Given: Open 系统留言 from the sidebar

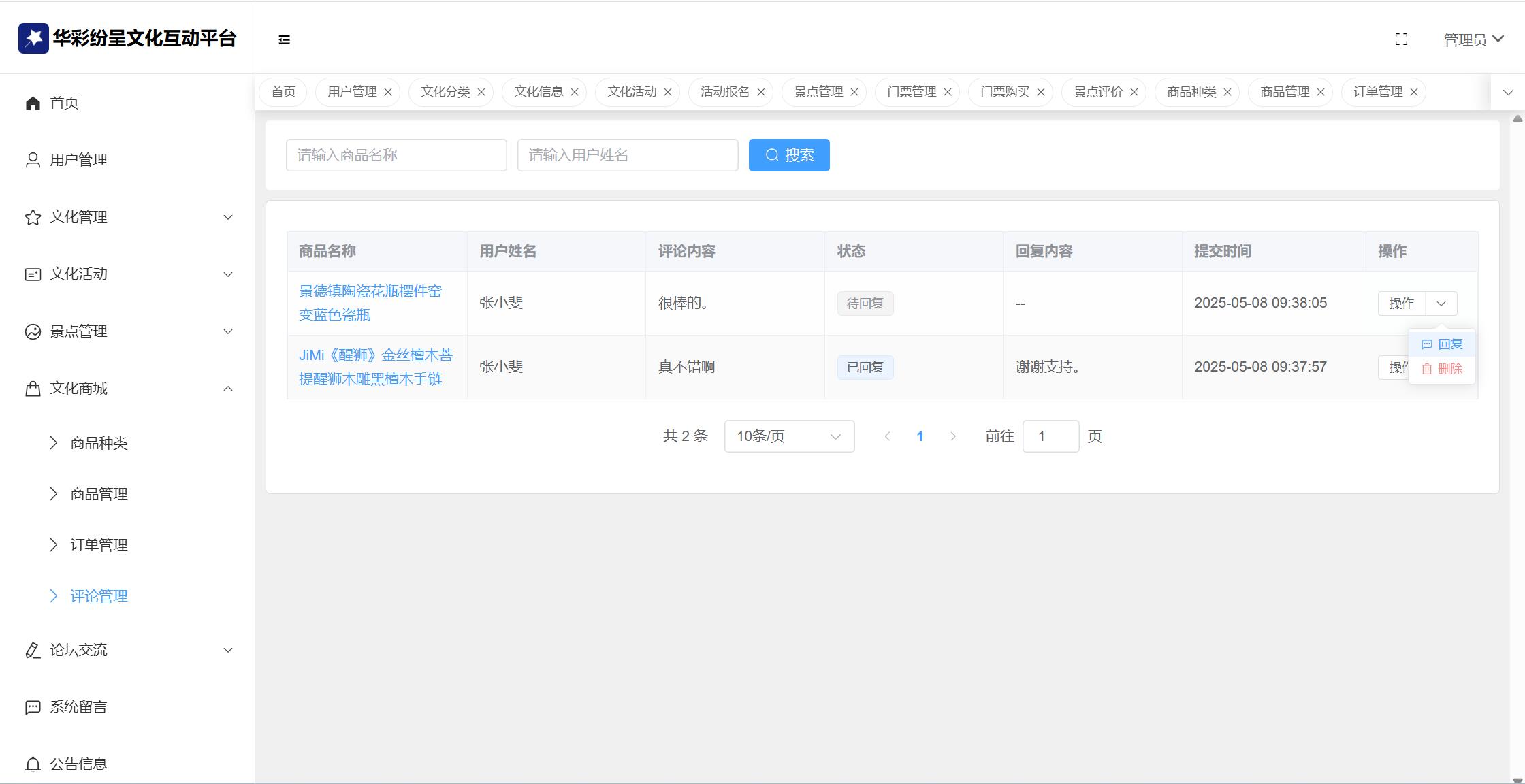Looking at the screenshot, I should pyautogui.click(x=78, y=707).
